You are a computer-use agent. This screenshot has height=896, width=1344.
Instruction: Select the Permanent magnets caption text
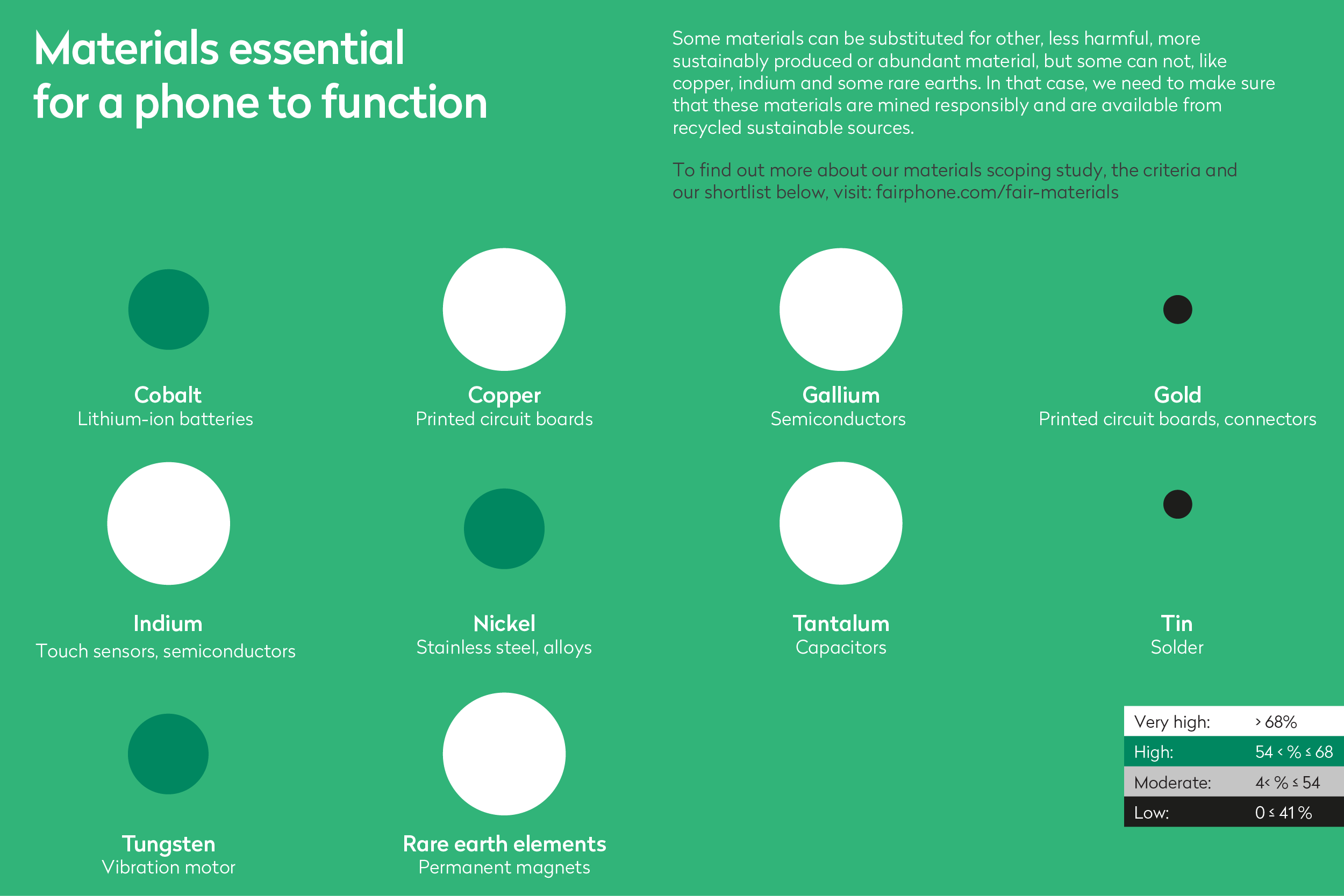tap(504, 868)
